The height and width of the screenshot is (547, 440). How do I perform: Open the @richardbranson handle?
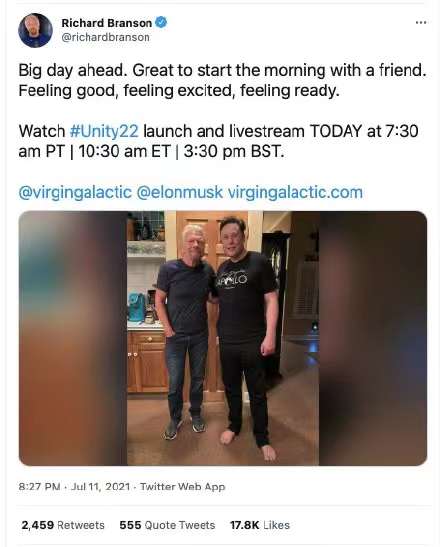coord(105,37)
